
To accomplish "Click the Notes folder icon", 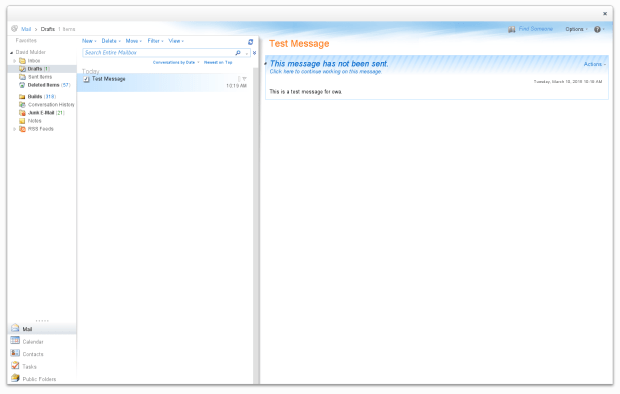I will click(x=23, y=121).
